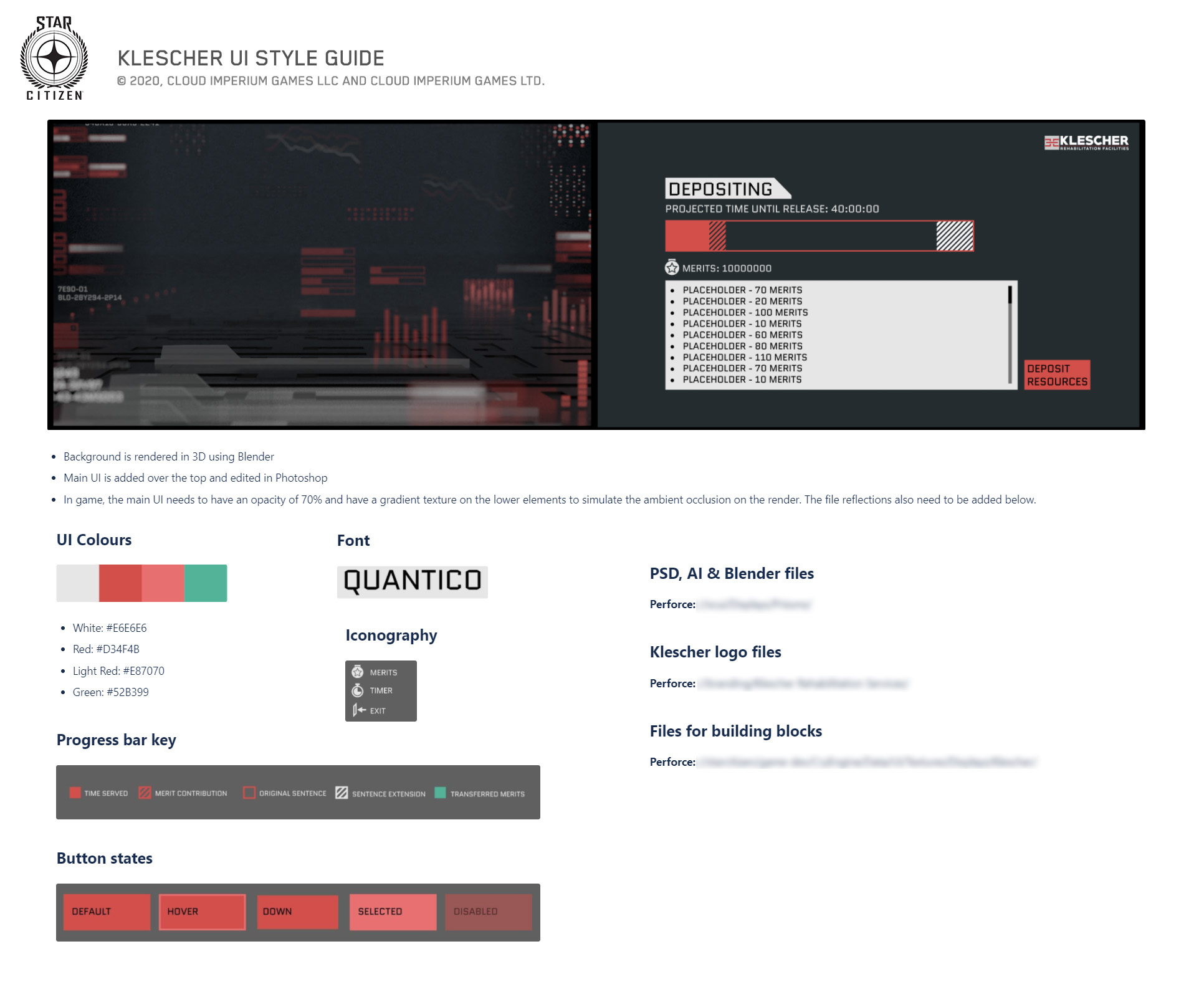Click the PLACEHOLDER - 80 MERITS row
1204x992 pixels.
coord(742,346)
